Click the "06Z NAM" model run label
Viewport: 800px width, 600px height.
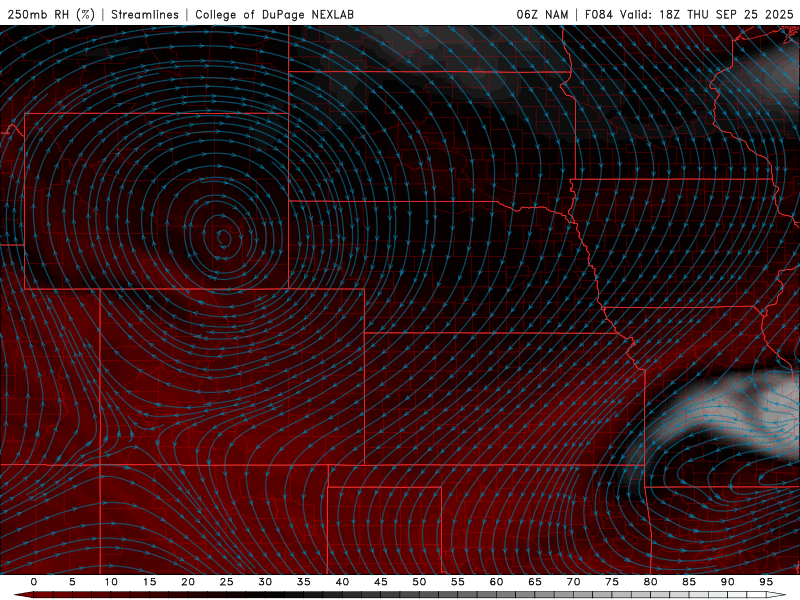[x=542, y=15]
